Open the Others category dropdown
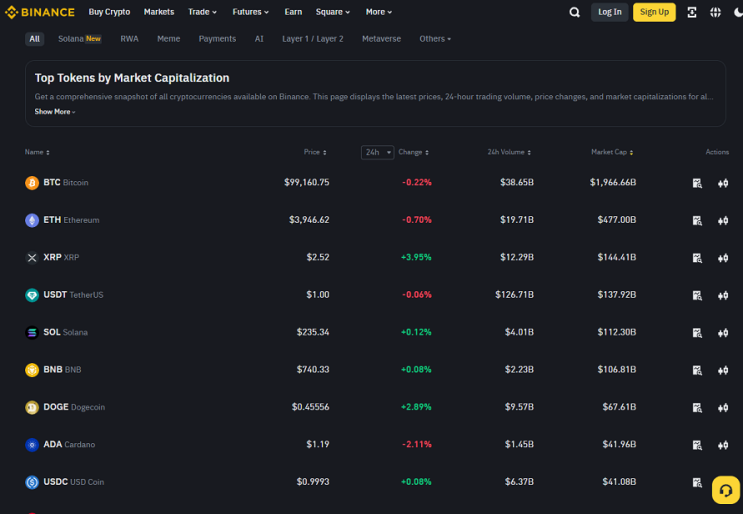Screen dimensions: 743x514 435,39
